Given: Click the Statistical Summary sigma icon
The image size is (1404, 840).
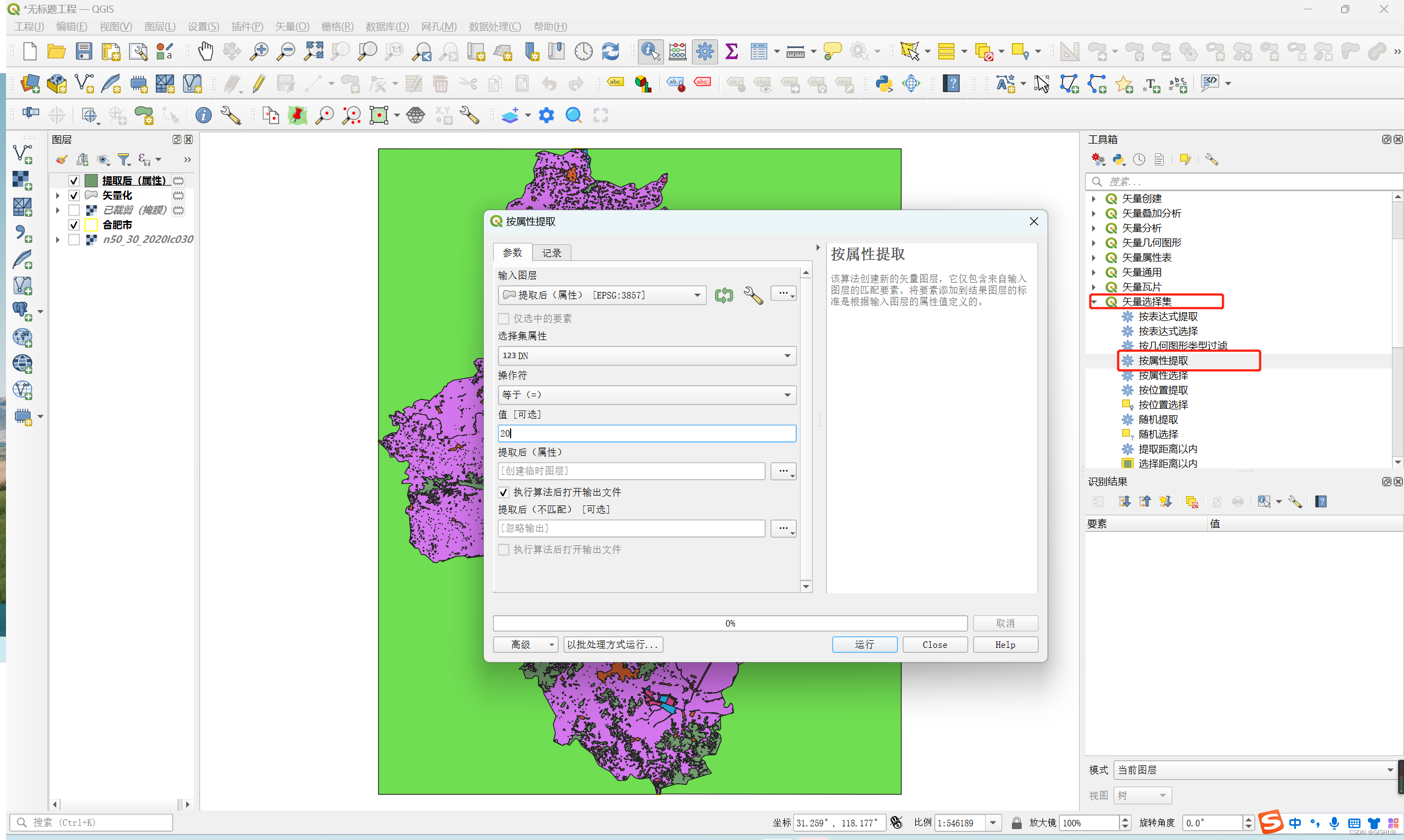Looking at the screenshot, I should (731, 51).
